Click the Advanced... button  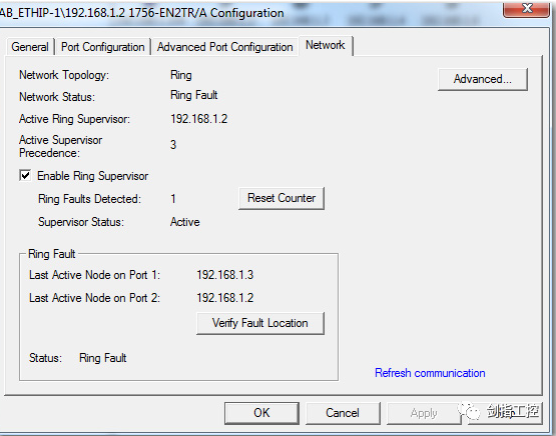click(483, 79)
